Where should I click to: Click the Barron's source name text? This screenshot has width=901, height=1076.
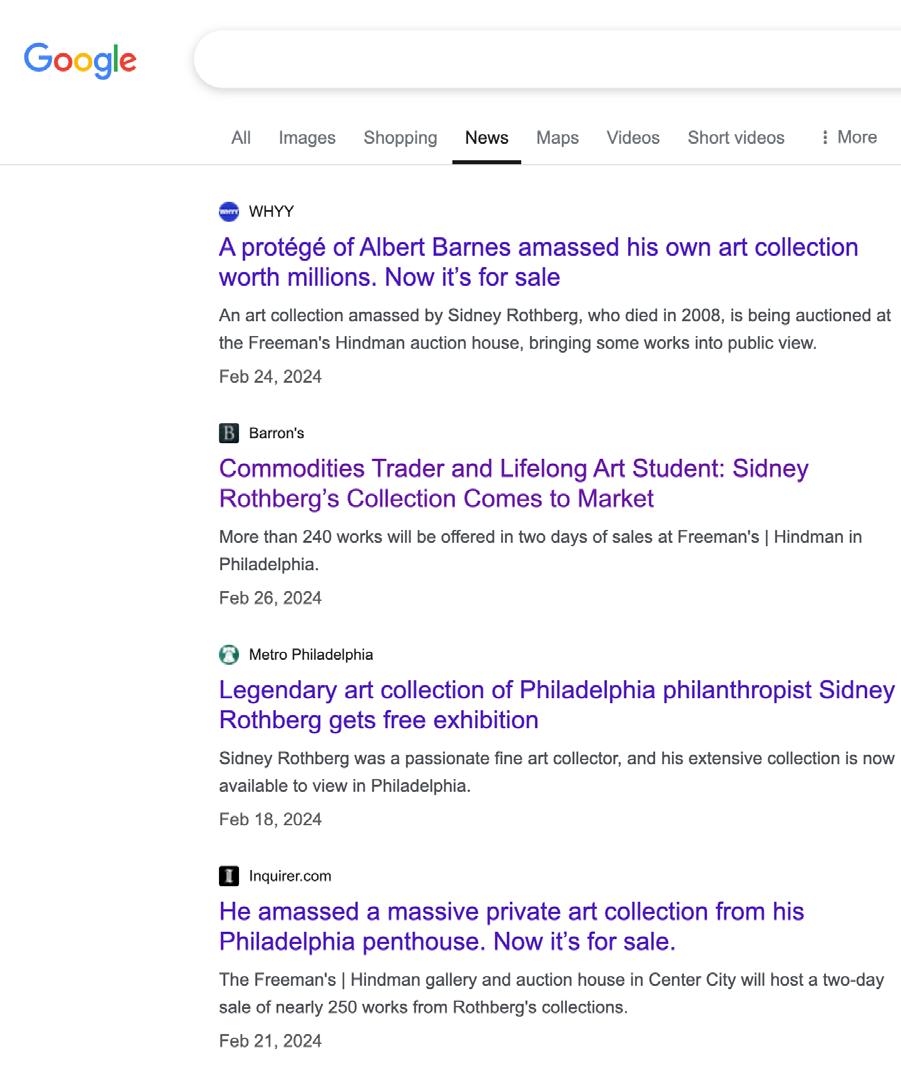(276, 433)
